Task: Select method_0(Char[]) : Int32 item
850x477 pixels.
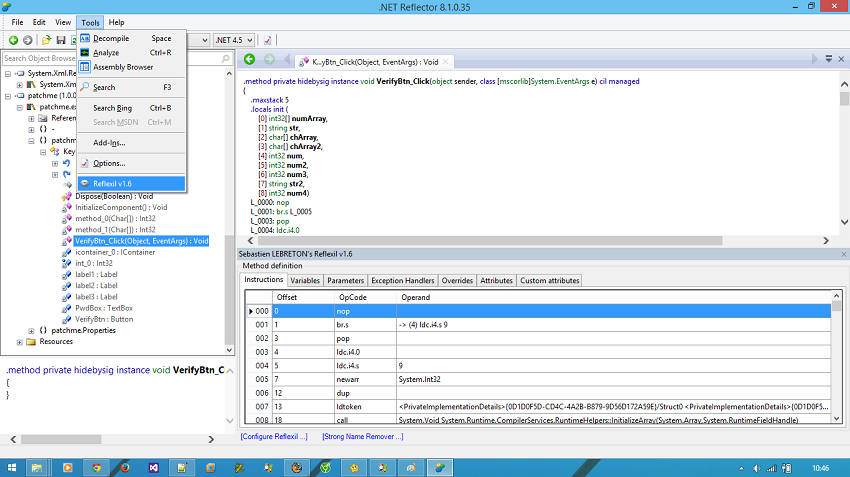Action: click(115, 218)
